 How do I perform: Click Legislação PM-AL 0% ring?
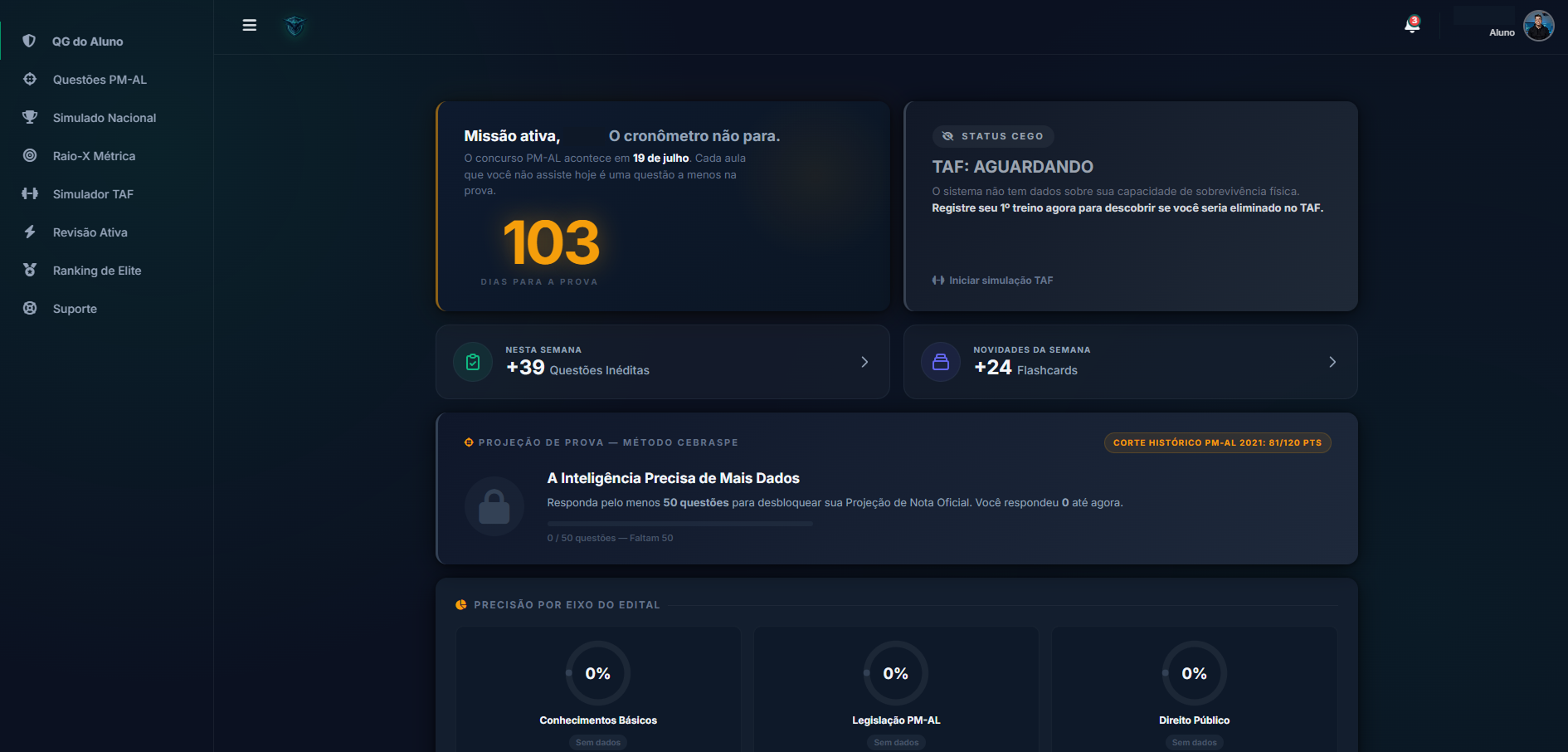896,673
